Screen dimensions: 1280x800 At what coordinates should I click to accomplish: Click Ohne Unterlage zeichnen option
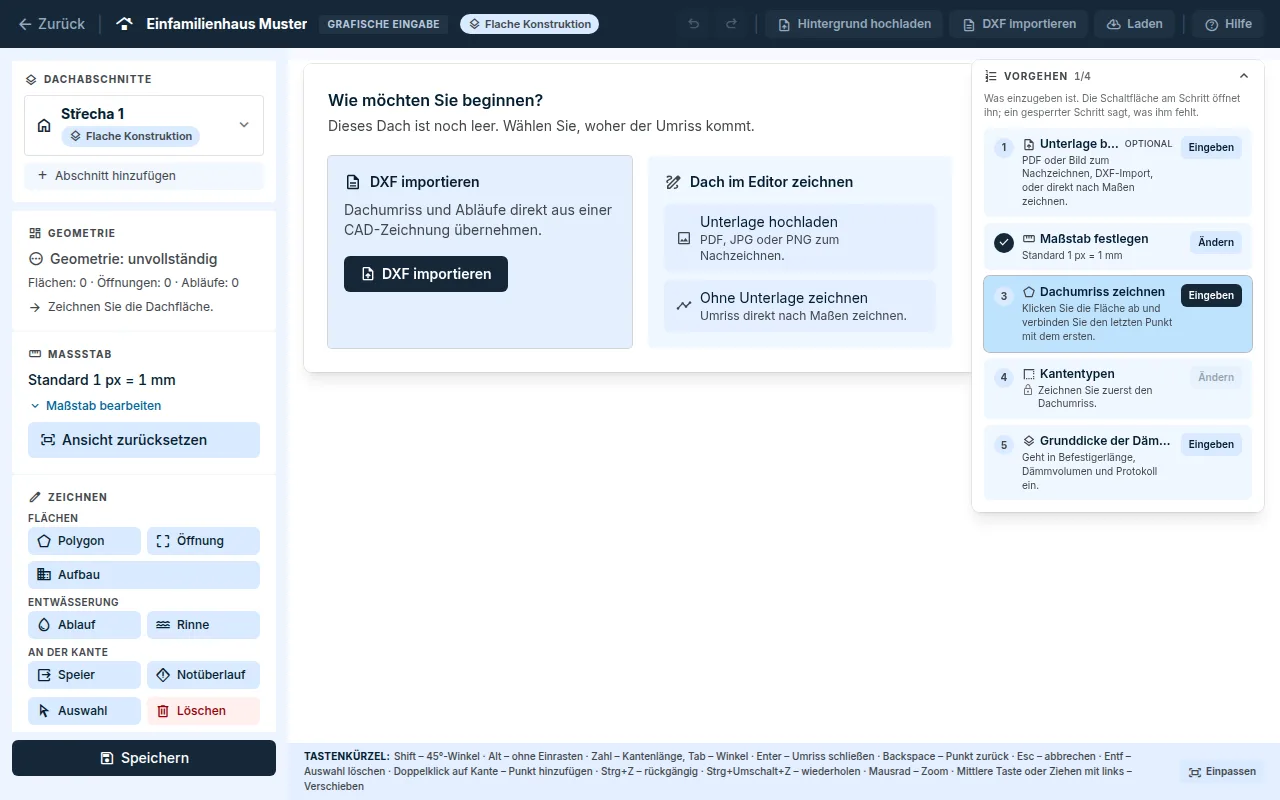800,306
